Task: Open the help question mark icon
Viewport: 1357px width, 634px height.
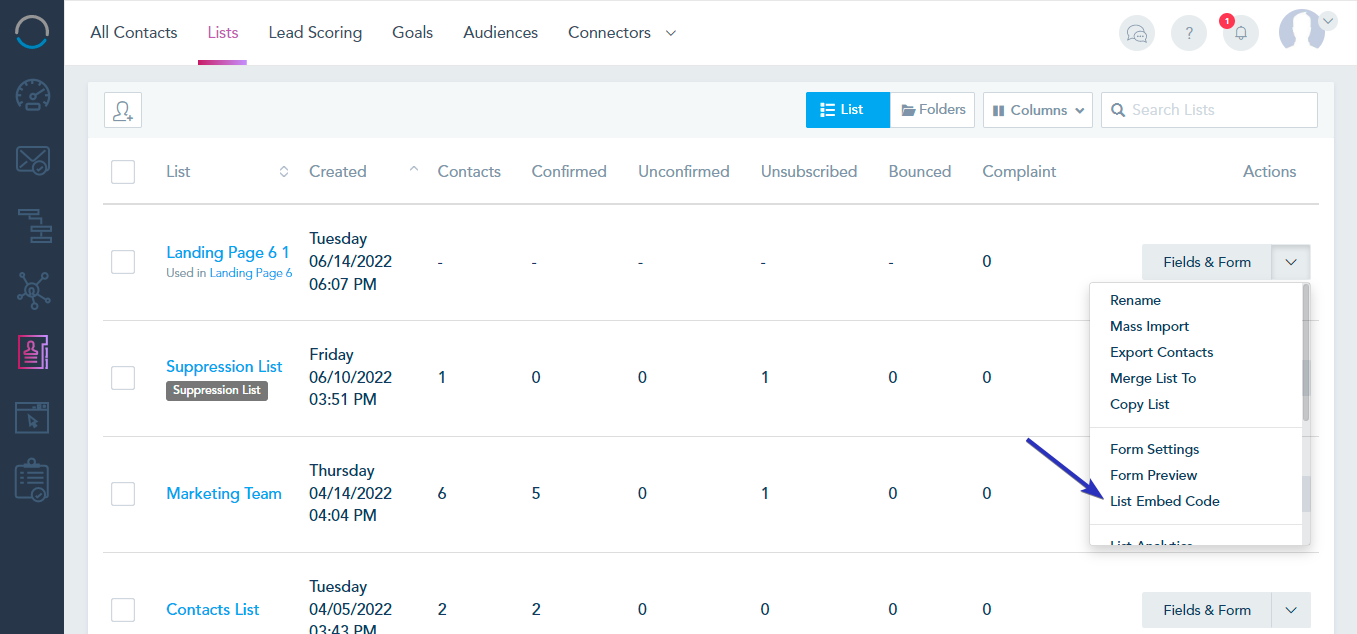Action: [1189, 33]
